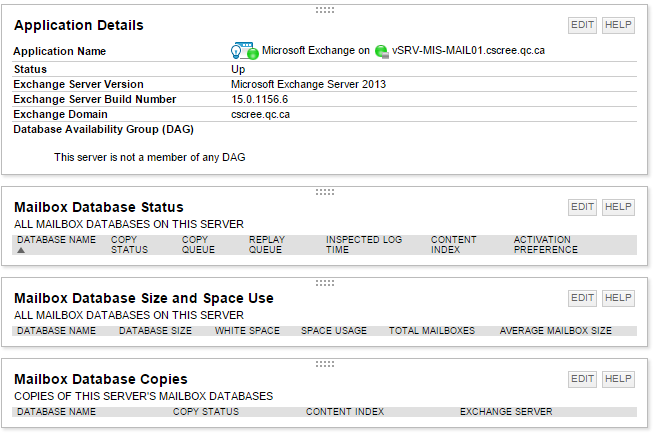The image size is (653, 434).
Task: Click the drag handle above Mailbox Database Copies
Action: 325,364
